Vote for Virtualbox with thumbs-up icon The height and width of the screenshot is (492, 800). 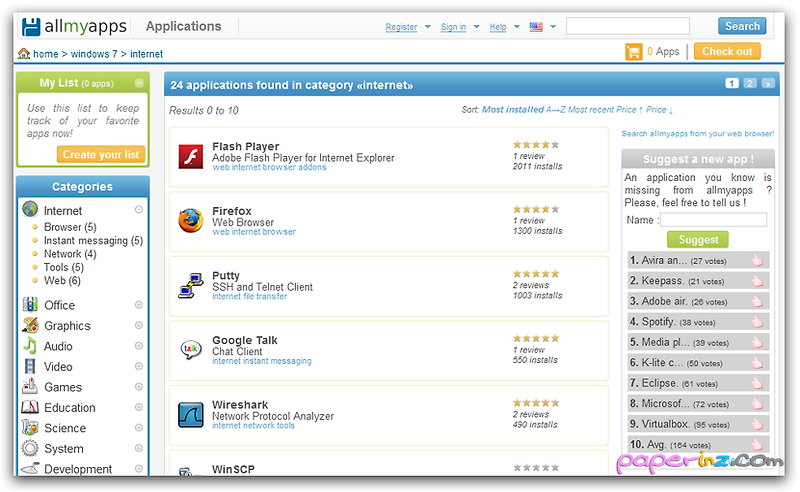click(757, 424)
